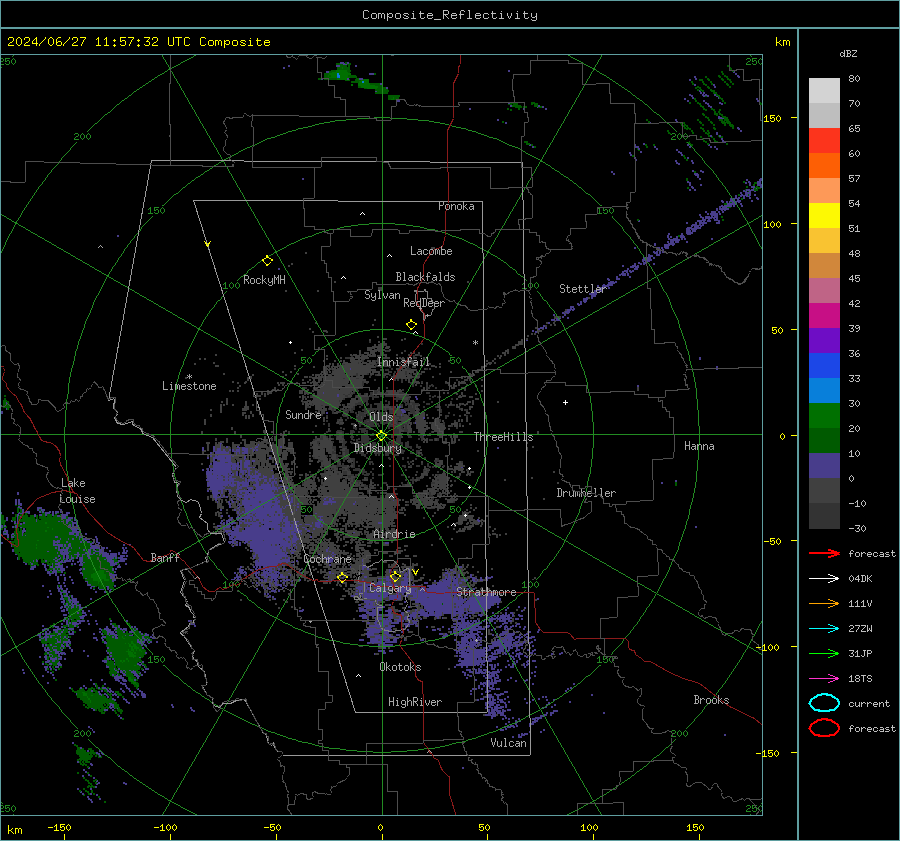Click the red forecast arrow in legend
Image resolution: width=900 pixels, height=841 pixels.
click(824, 553)
